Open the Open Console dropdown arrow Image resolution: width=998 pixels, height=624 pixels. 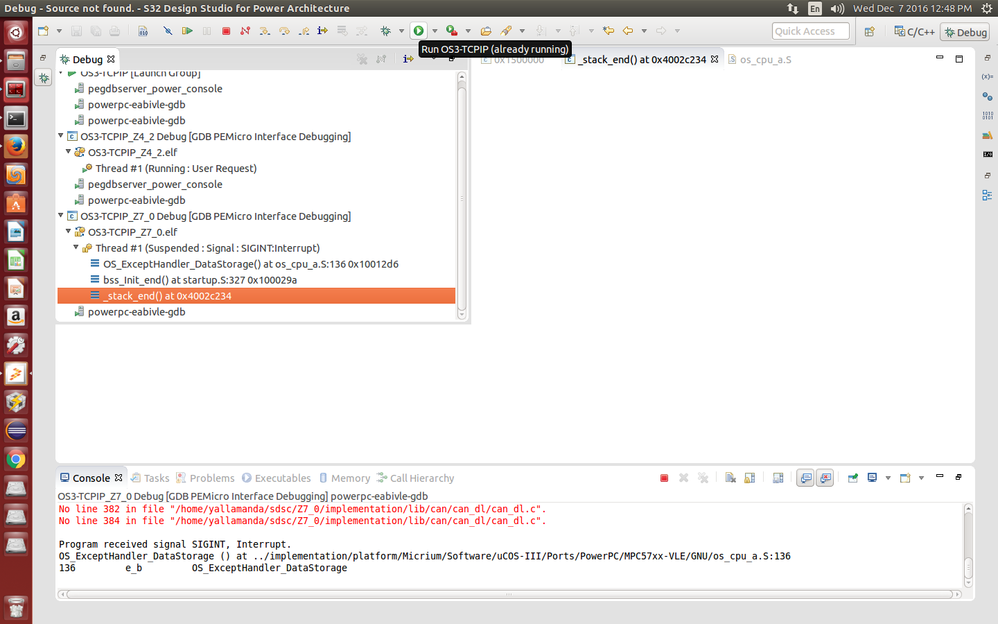point(921,478)
